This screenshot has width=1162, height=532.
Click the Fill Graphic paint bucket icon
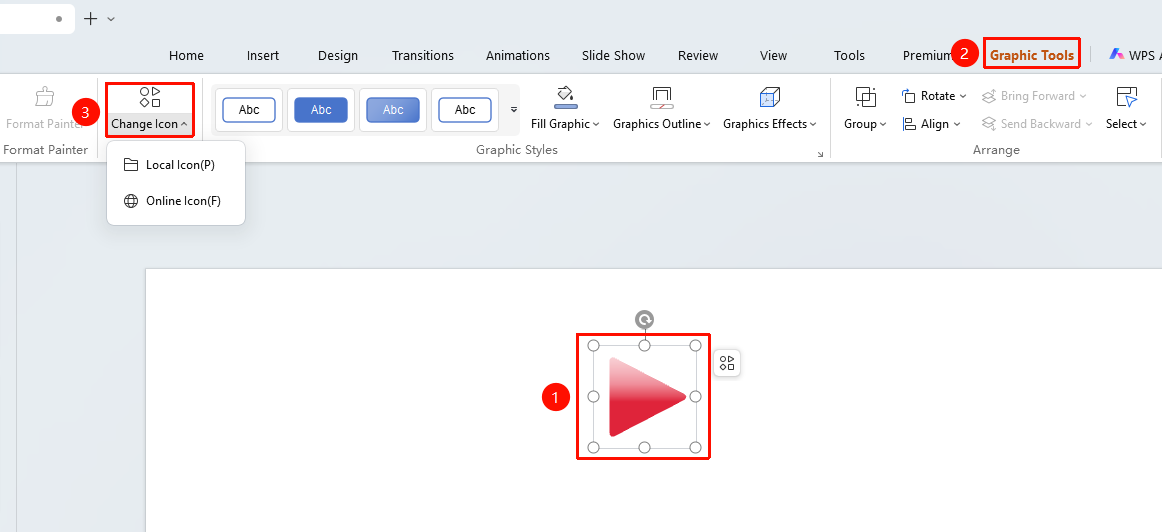click(x=565, y=97)
